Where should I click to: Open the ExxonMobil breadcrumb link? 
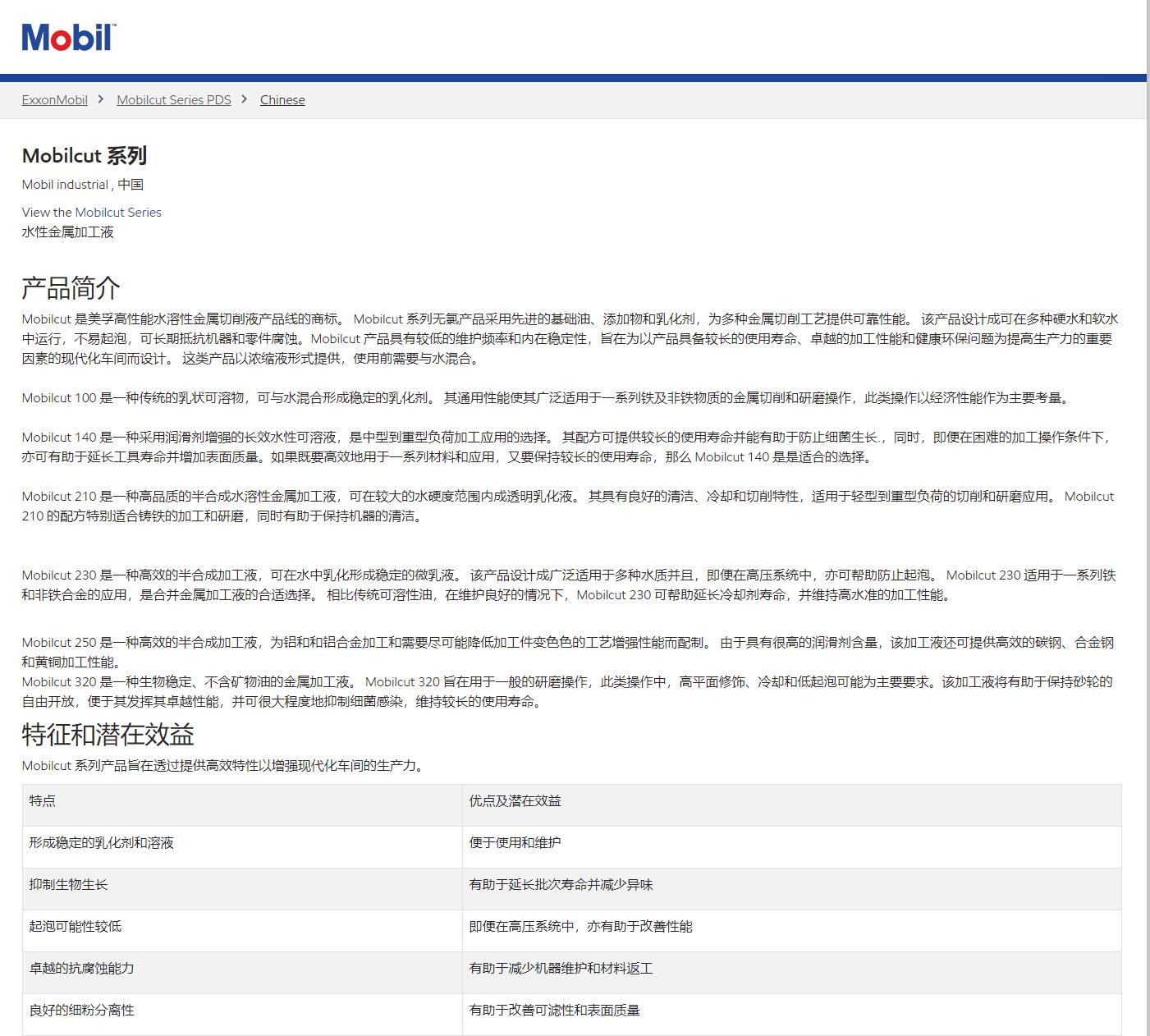[55, 100]
